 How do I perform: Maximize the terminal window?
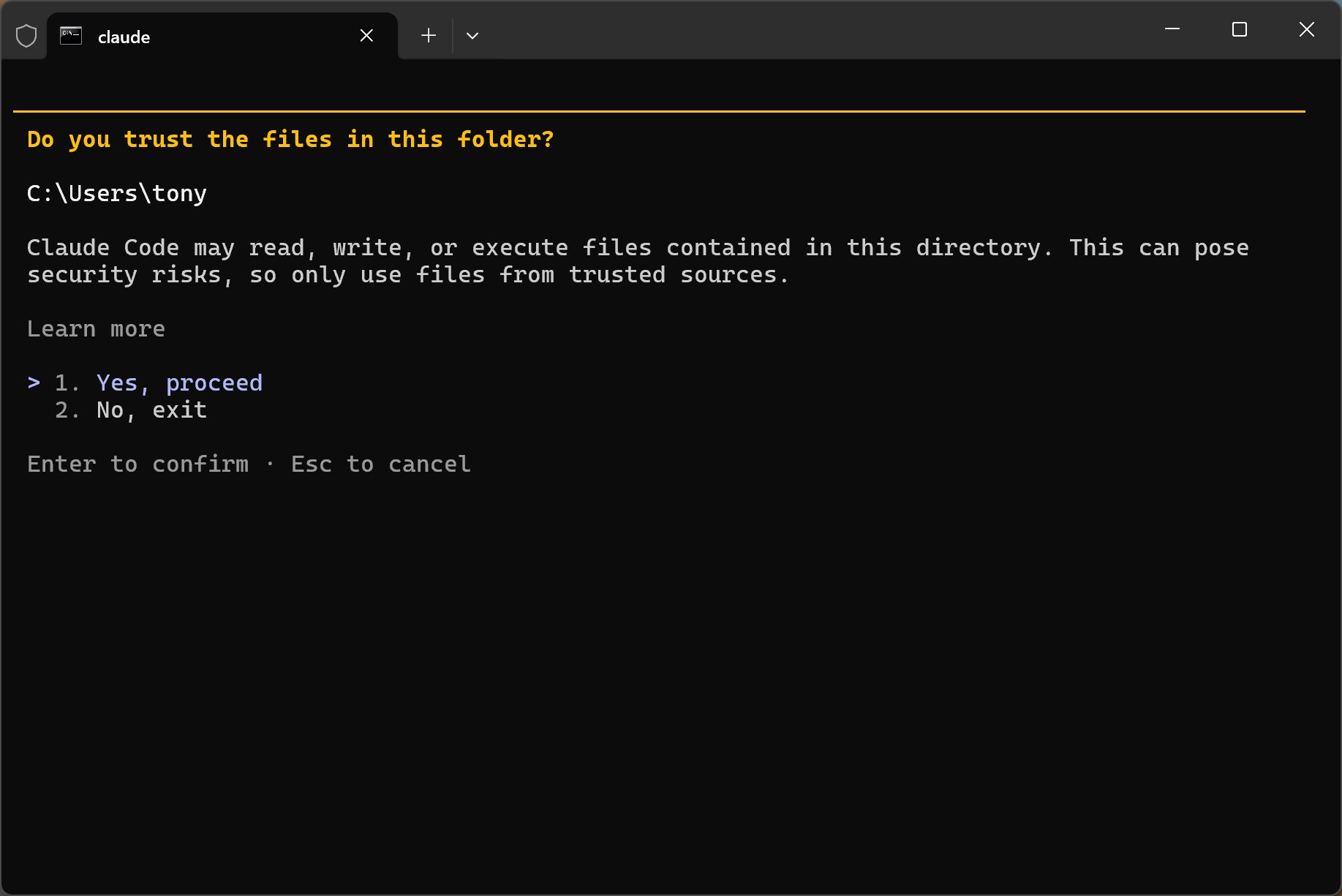tap(1240, 29)
